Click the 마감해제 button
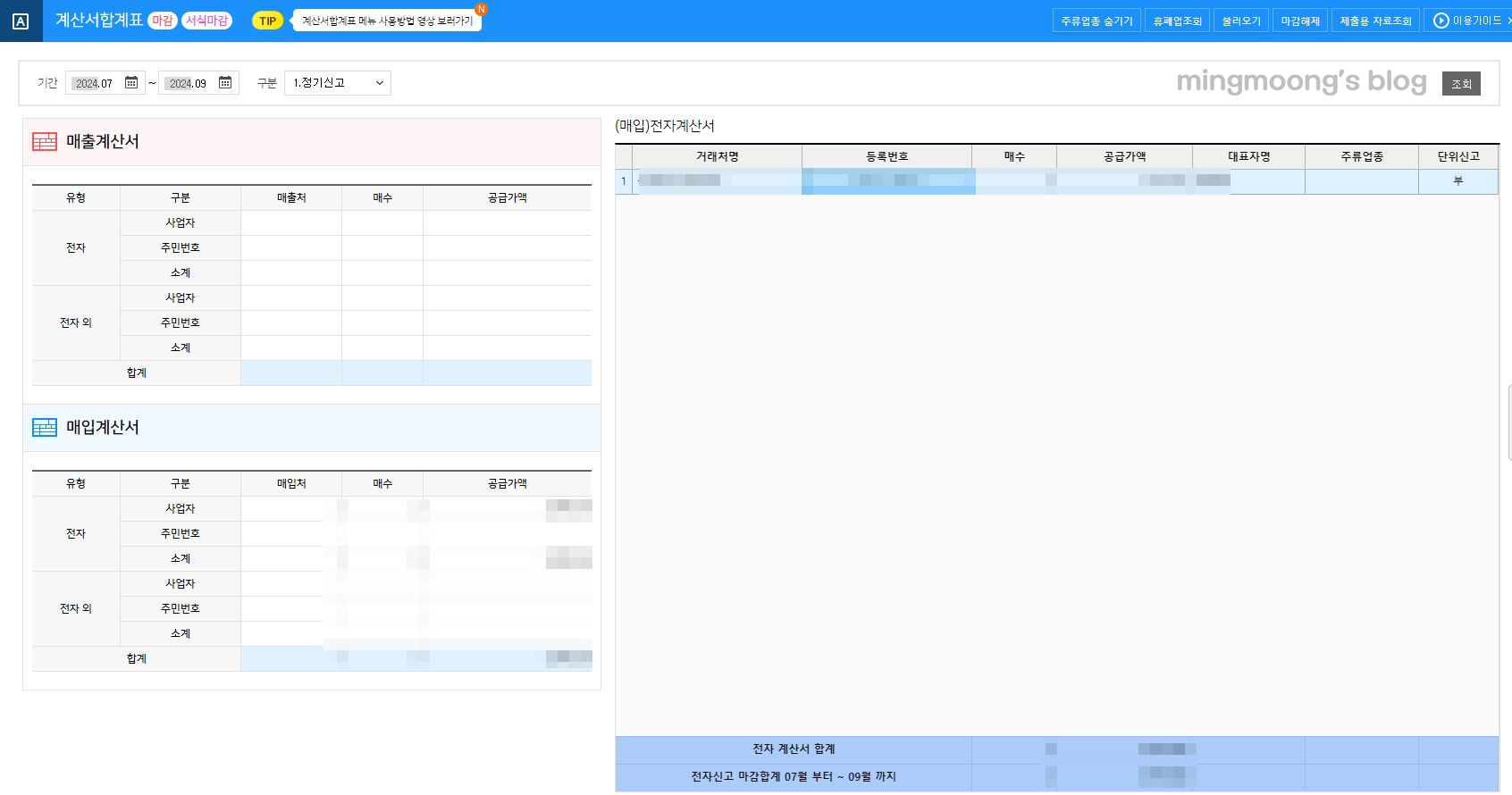This screenshot has height=795, width=1512. (x=1299, y=21)
